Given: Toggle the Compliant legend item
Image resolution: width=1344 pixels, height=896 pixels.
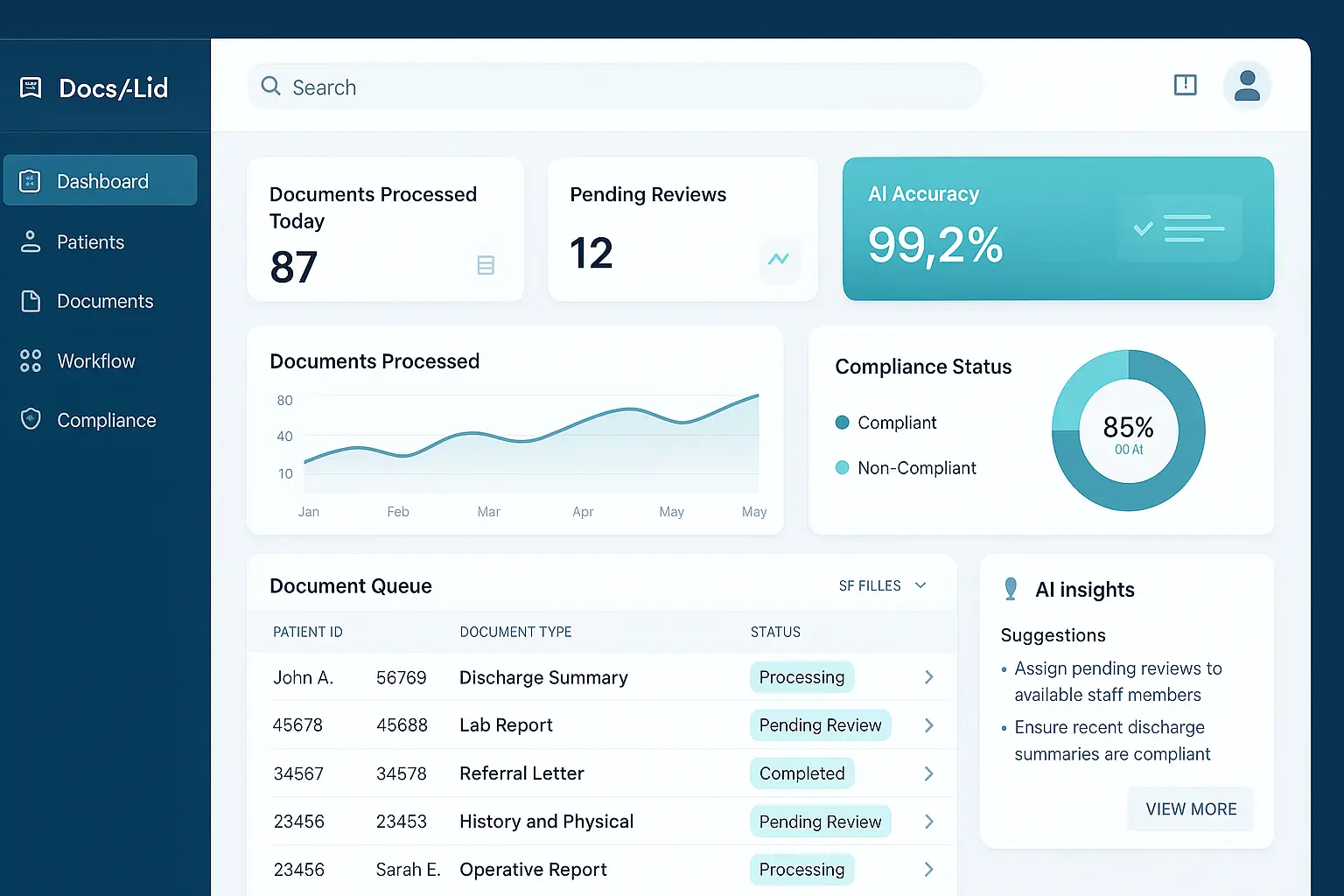Looking at the screenshot, I should (x=885, y=423).
